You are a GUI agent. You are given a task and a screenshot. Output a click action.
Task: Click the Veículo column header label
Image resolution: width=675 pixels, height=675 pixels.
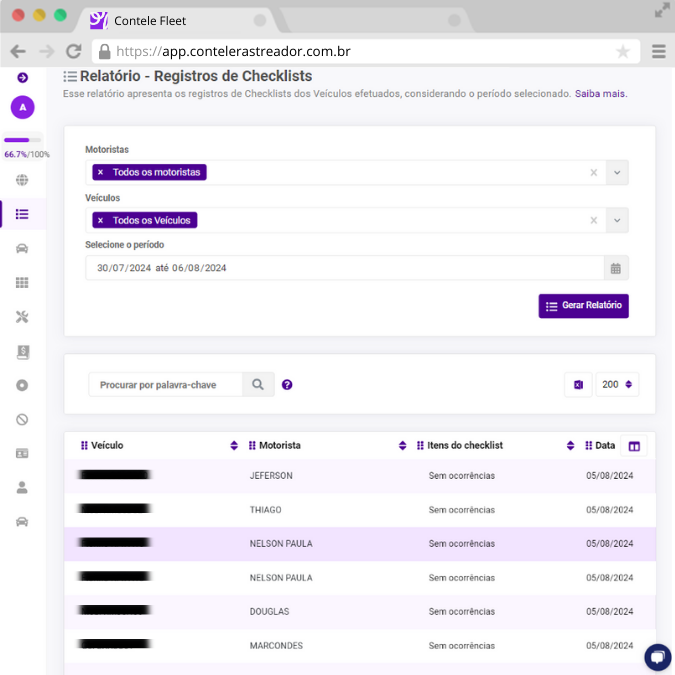107,446
